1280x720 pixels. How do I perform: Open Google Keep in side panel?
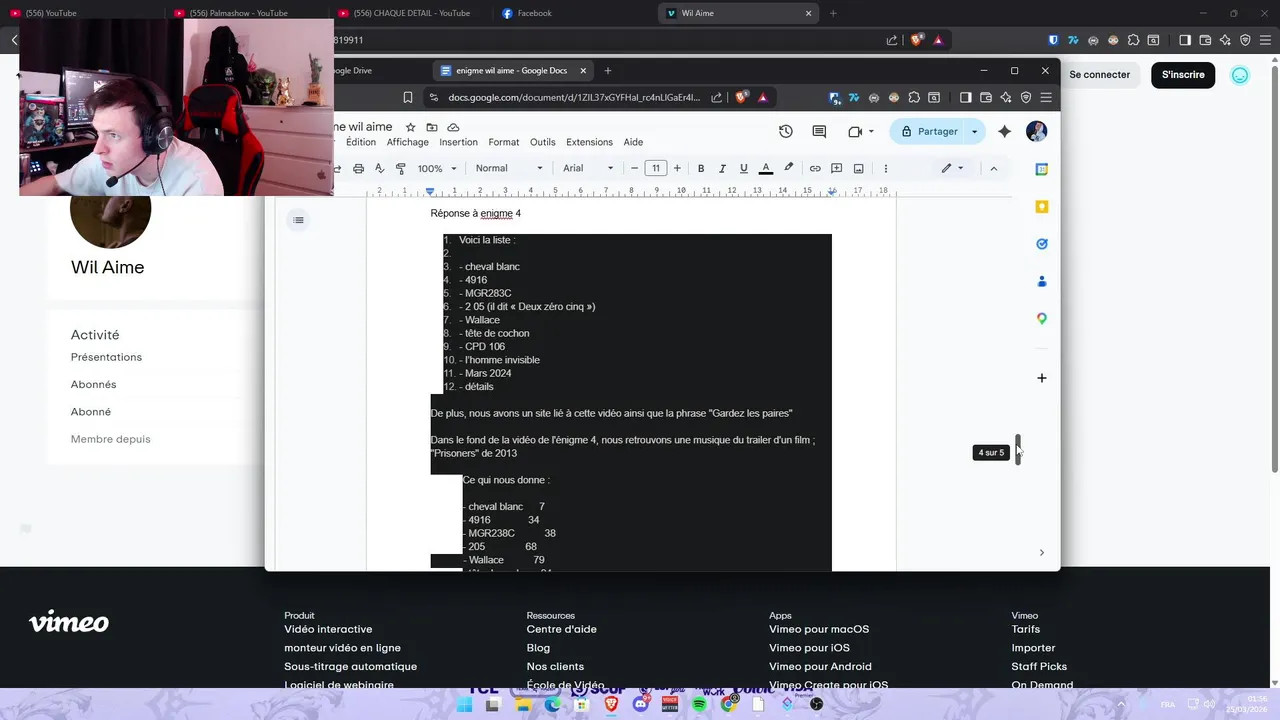coord(1041,206)
